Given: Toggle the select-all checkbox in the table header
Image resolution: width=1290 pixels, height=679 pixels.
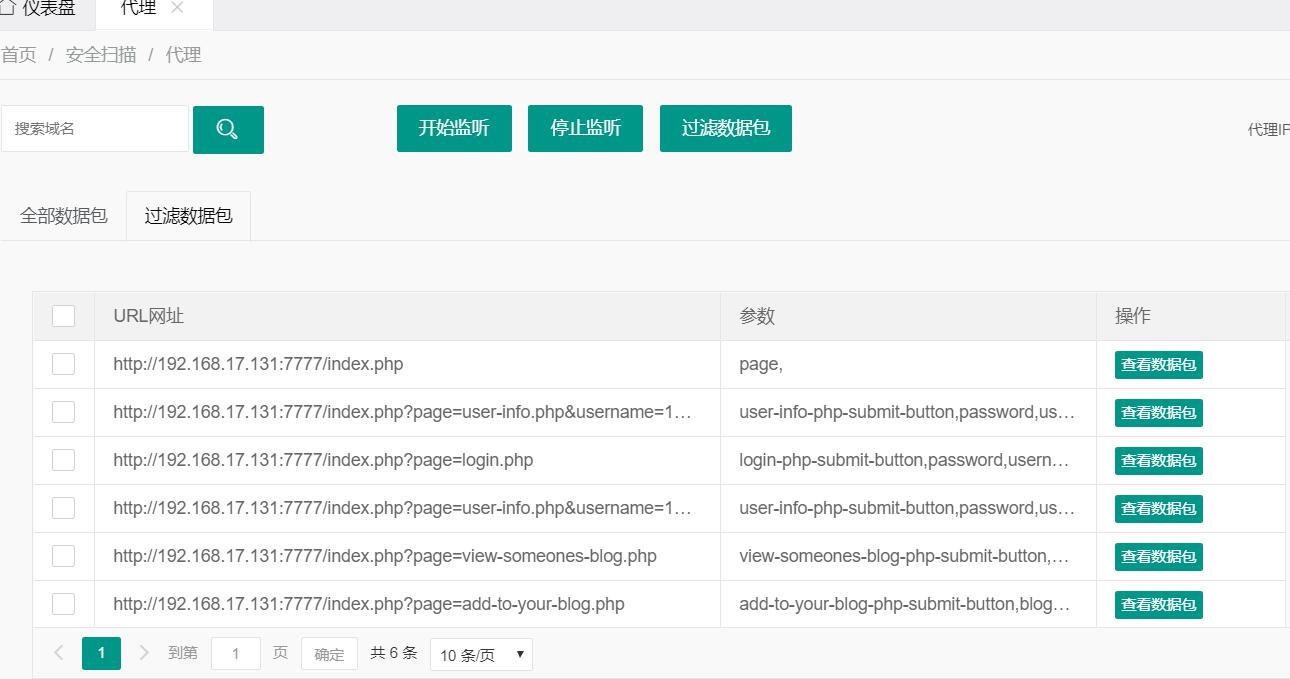Looking at the screenshot, I should [x=63, y=316].
